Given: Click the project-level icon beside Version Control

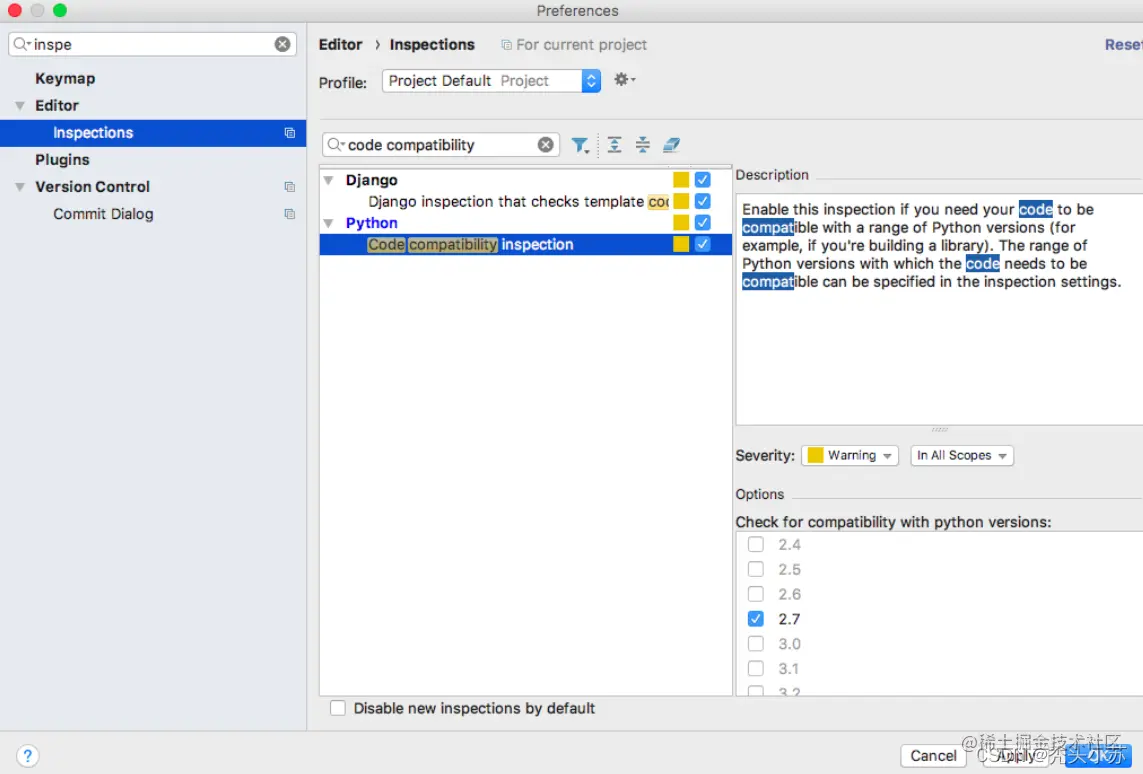Looking at the screenshot, I should pyautogui.click(x=289, y=187).
